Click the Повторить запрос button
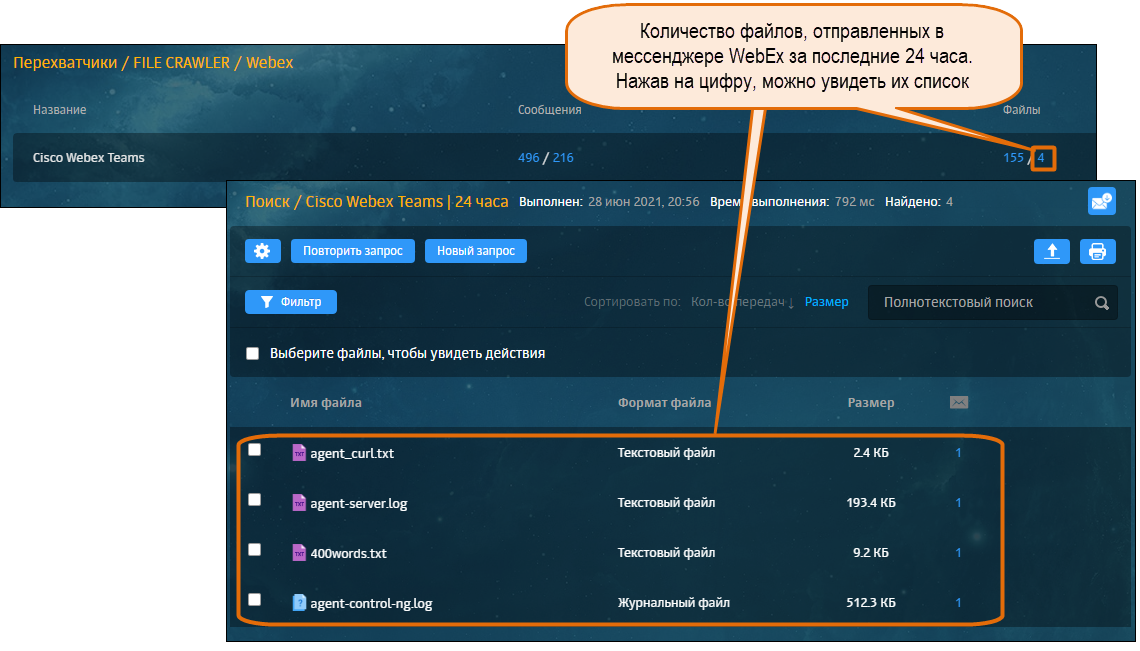The height and width of the screenshot is (651, 1140). coord(353,251)
